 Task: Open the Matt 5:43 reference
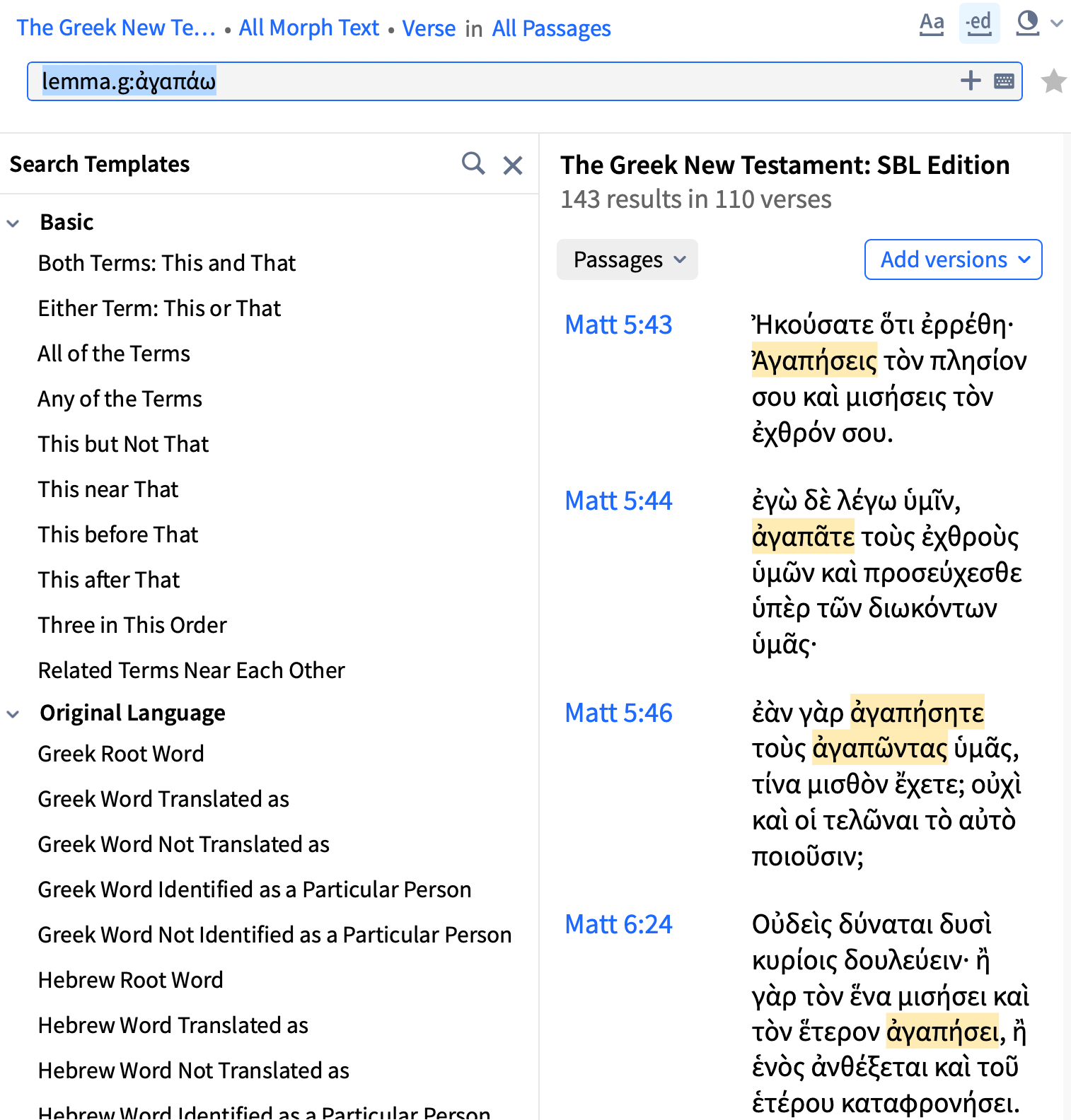click(x=618, y=325)
